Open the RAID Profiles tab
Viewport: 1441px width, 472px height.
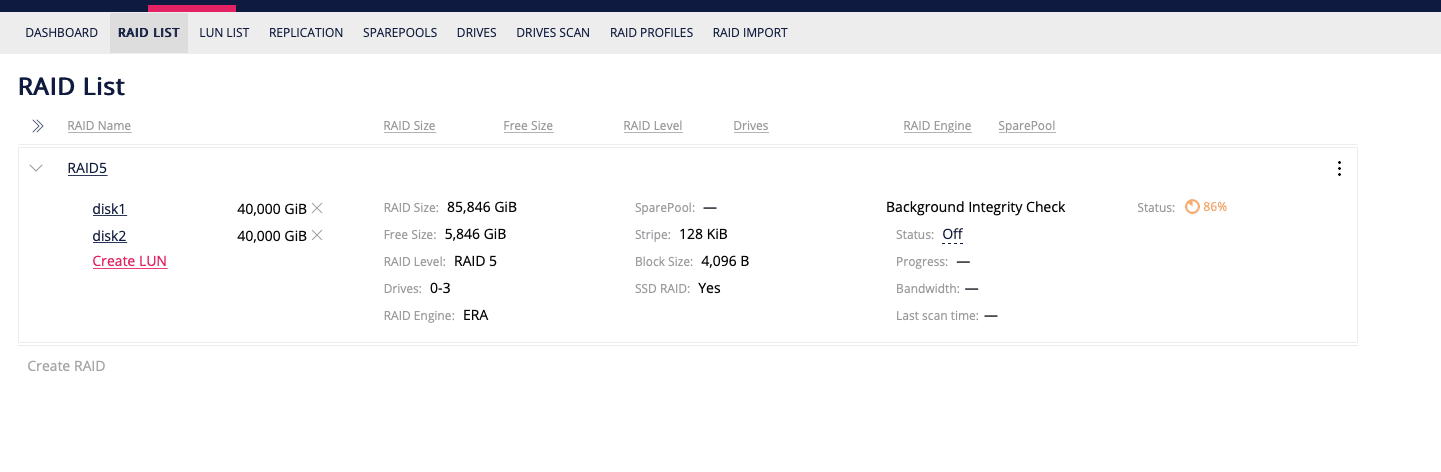click(x=651, y=33)
